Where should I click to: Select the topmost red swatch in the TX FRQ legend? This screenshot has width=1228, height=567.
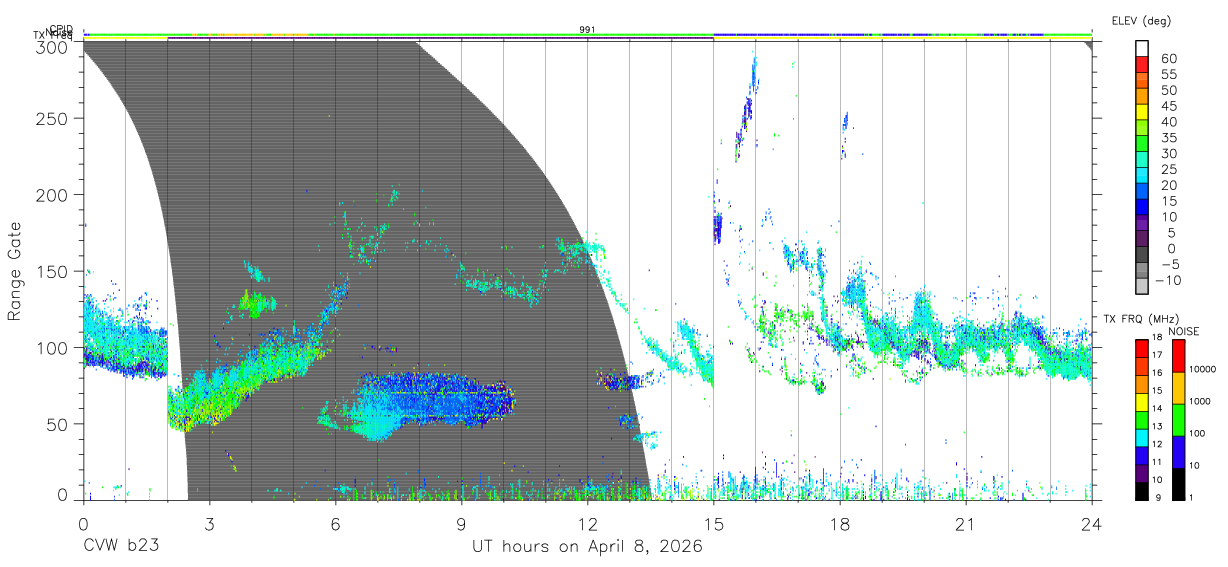point(1142,348)
